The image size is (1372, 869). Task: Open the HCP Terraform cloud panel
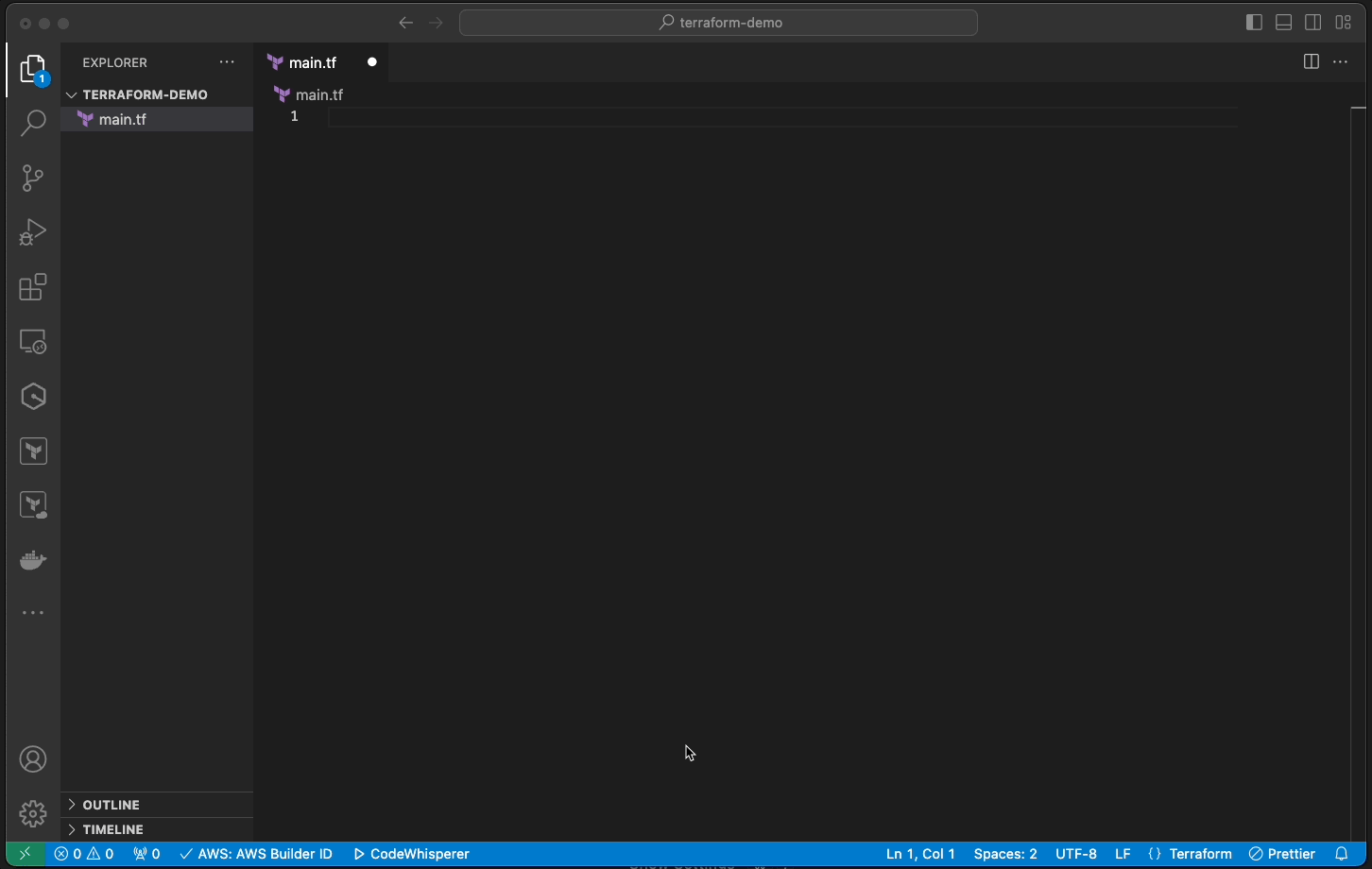[33, 504]
